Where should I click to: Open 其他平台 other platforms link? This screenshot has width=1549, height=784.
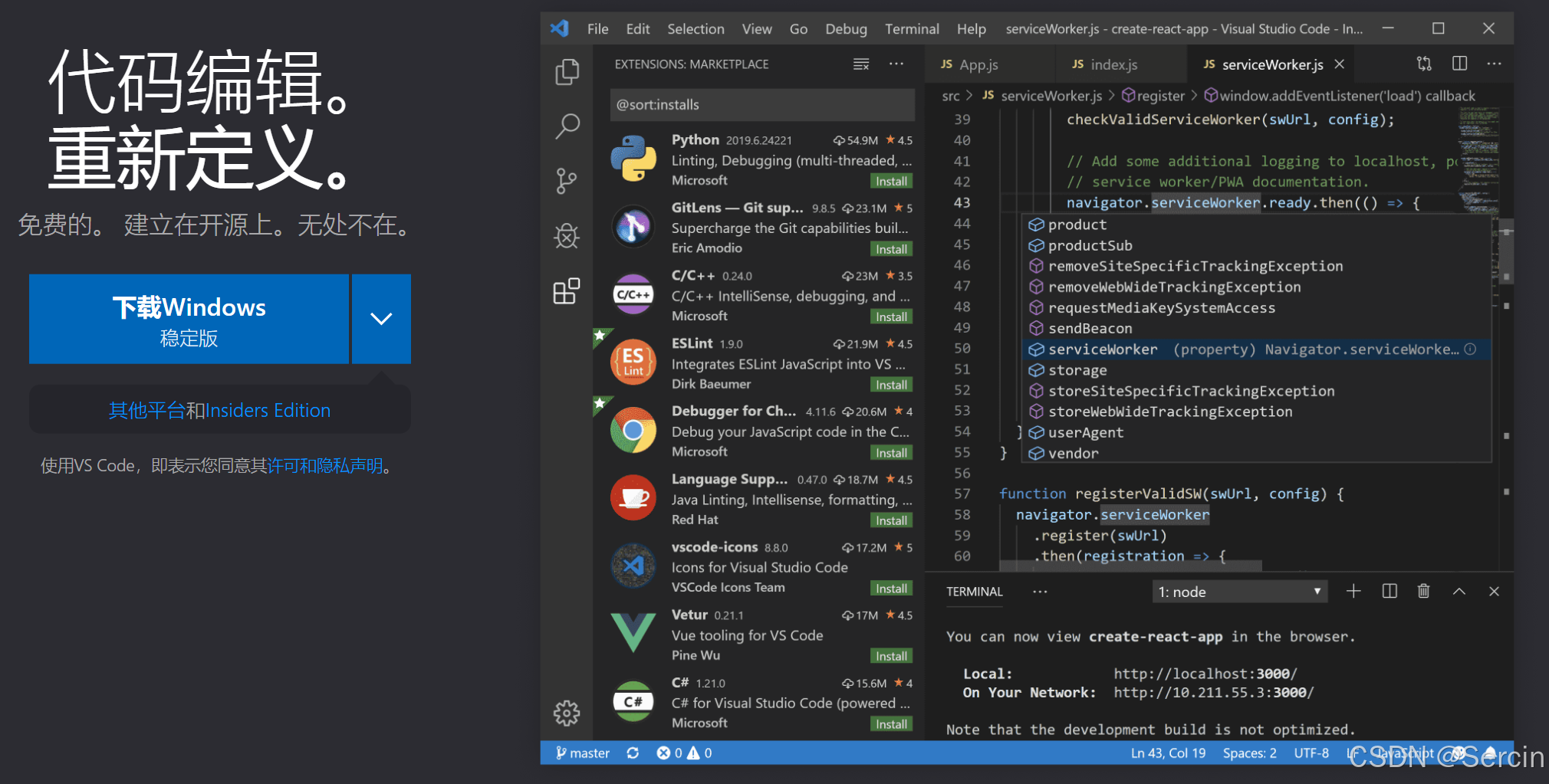click(147, 411)
